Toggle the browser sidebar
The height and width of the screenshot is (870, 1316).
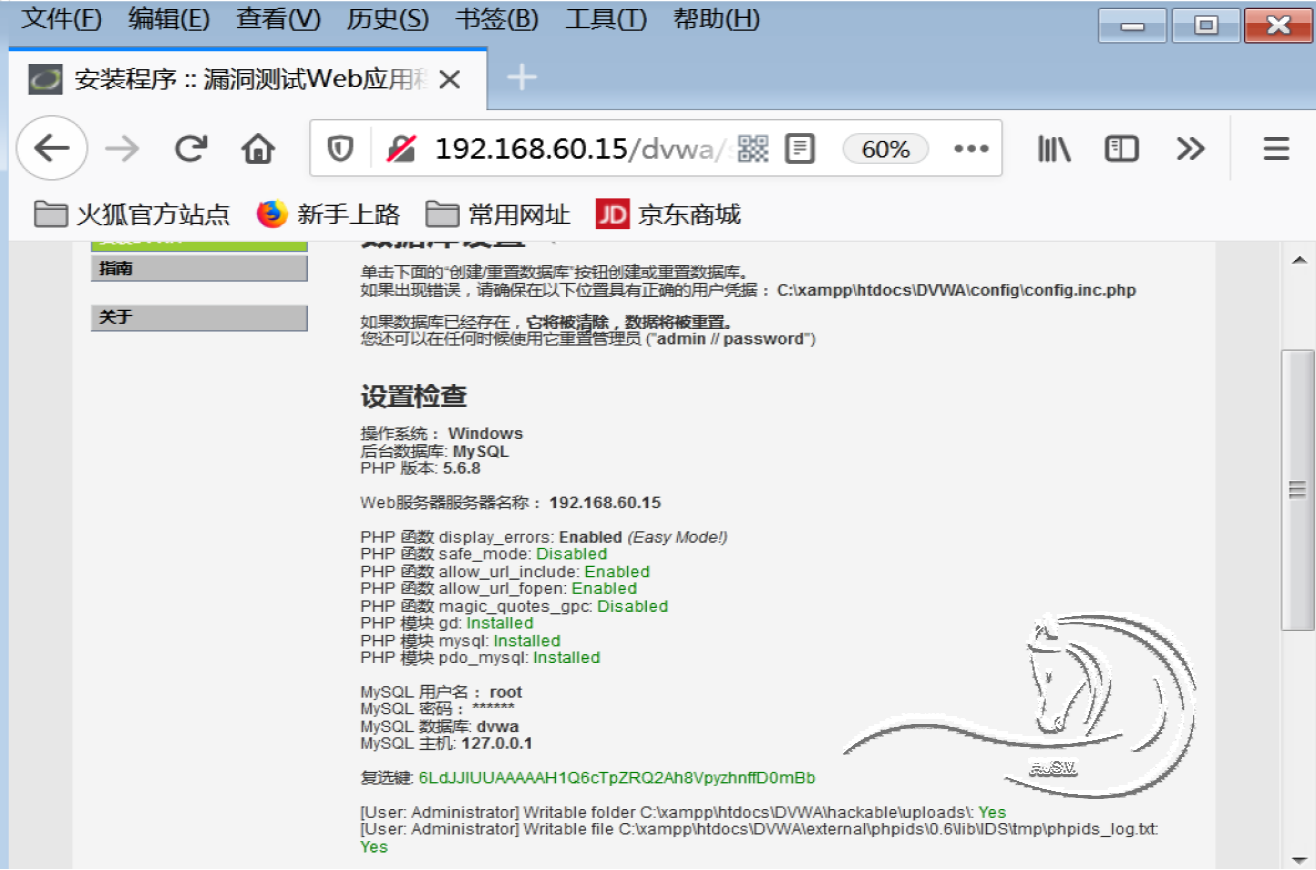click(x=1121, y=147)
